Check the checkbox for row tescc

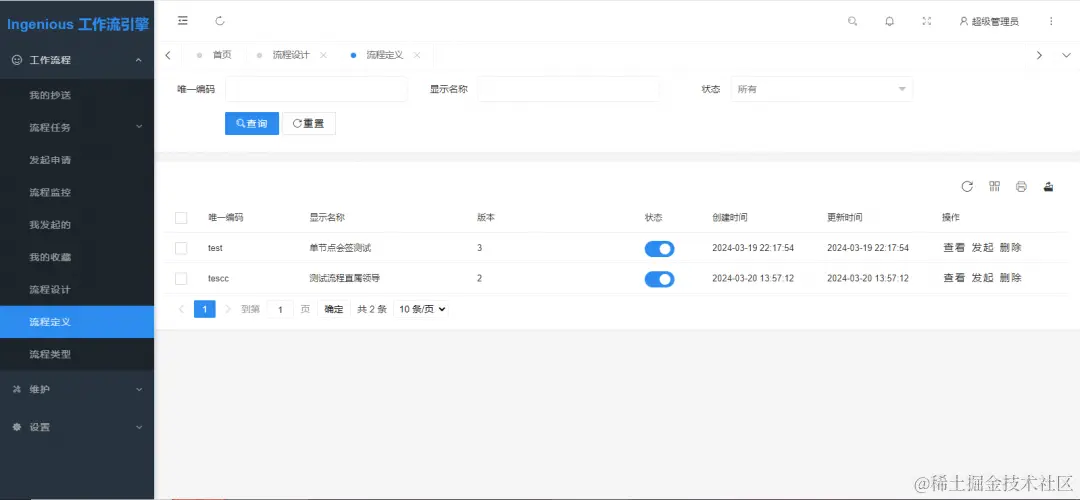[x=181, y=278]
